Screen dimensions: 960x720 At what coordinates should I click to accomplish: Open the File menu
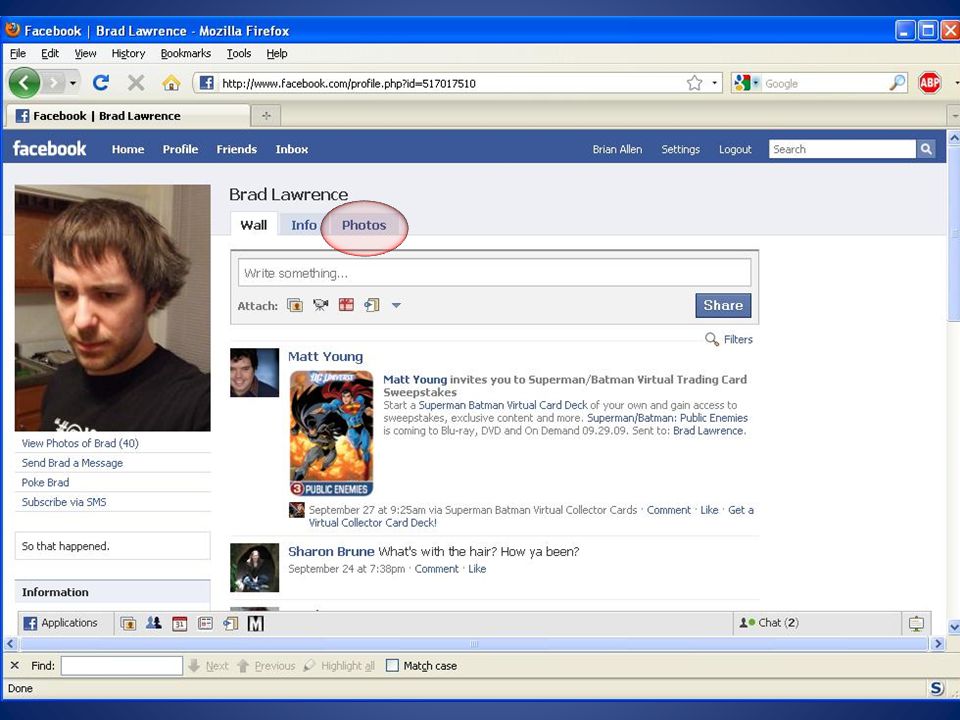coord(18,53)
